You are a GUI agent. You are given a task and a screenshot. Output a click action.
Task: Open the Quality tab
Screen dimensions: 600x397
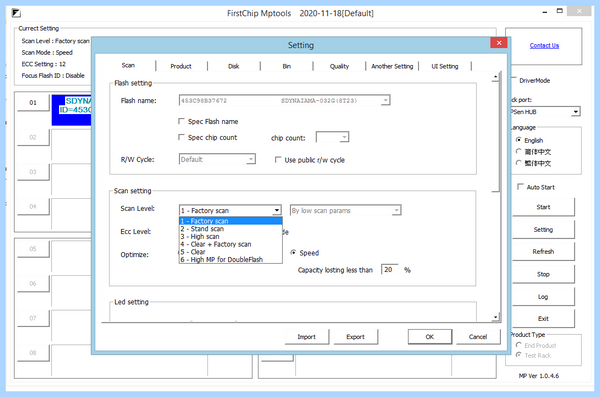(339, 66)
